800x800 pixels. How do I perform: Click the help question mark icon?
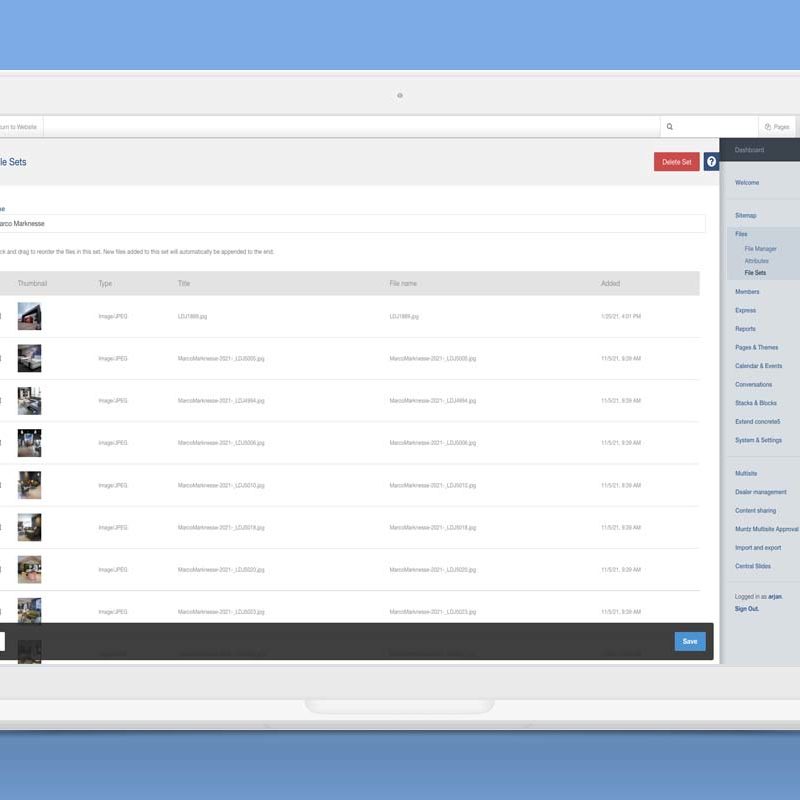711,162
